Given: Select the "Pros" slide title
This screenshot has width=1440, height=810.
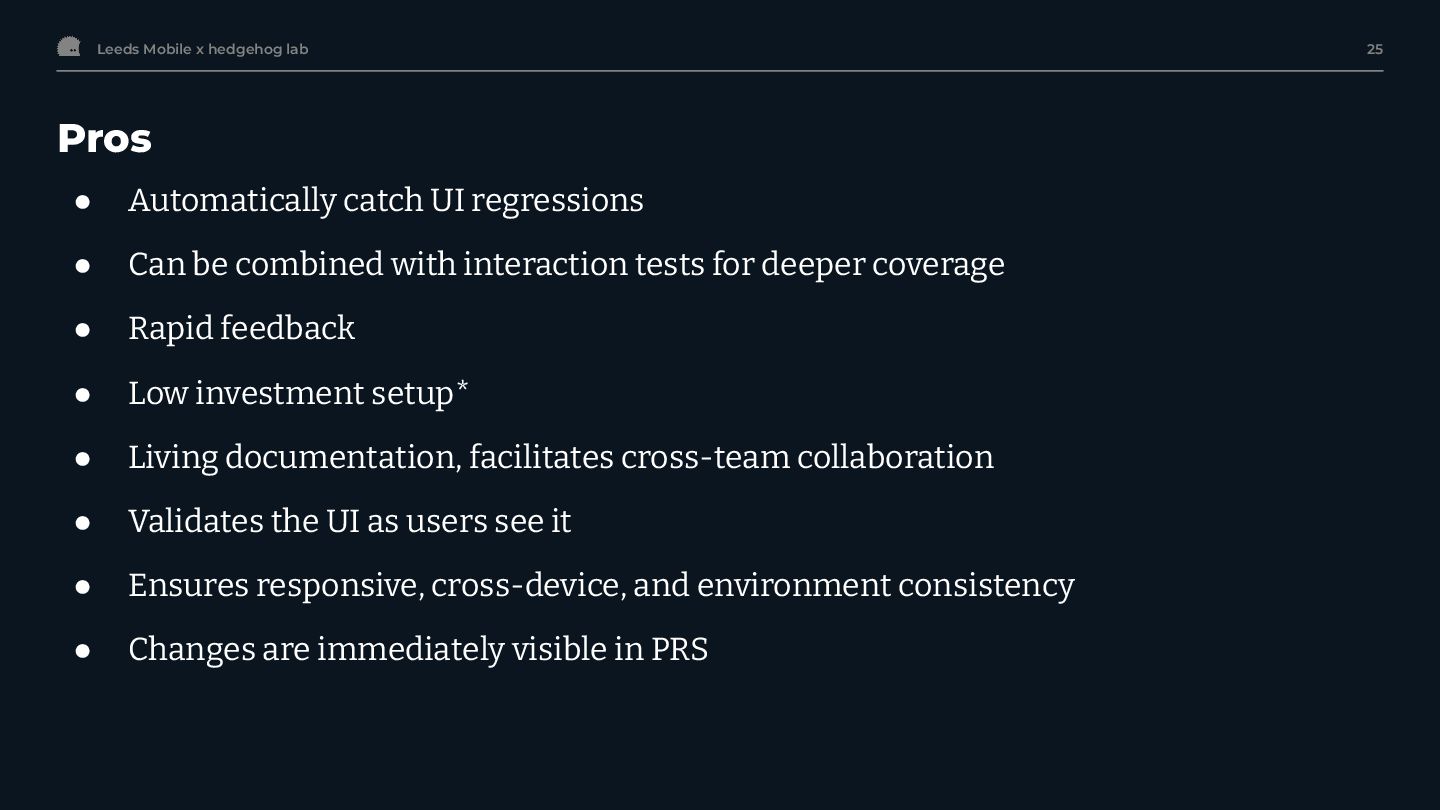Looking at the screenshot, I should (104, 138).
